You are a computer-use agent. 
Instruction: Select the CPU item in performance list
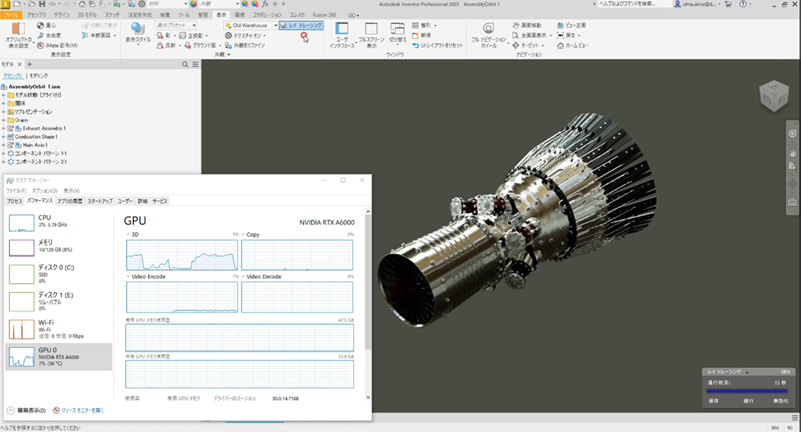(58, 222)
